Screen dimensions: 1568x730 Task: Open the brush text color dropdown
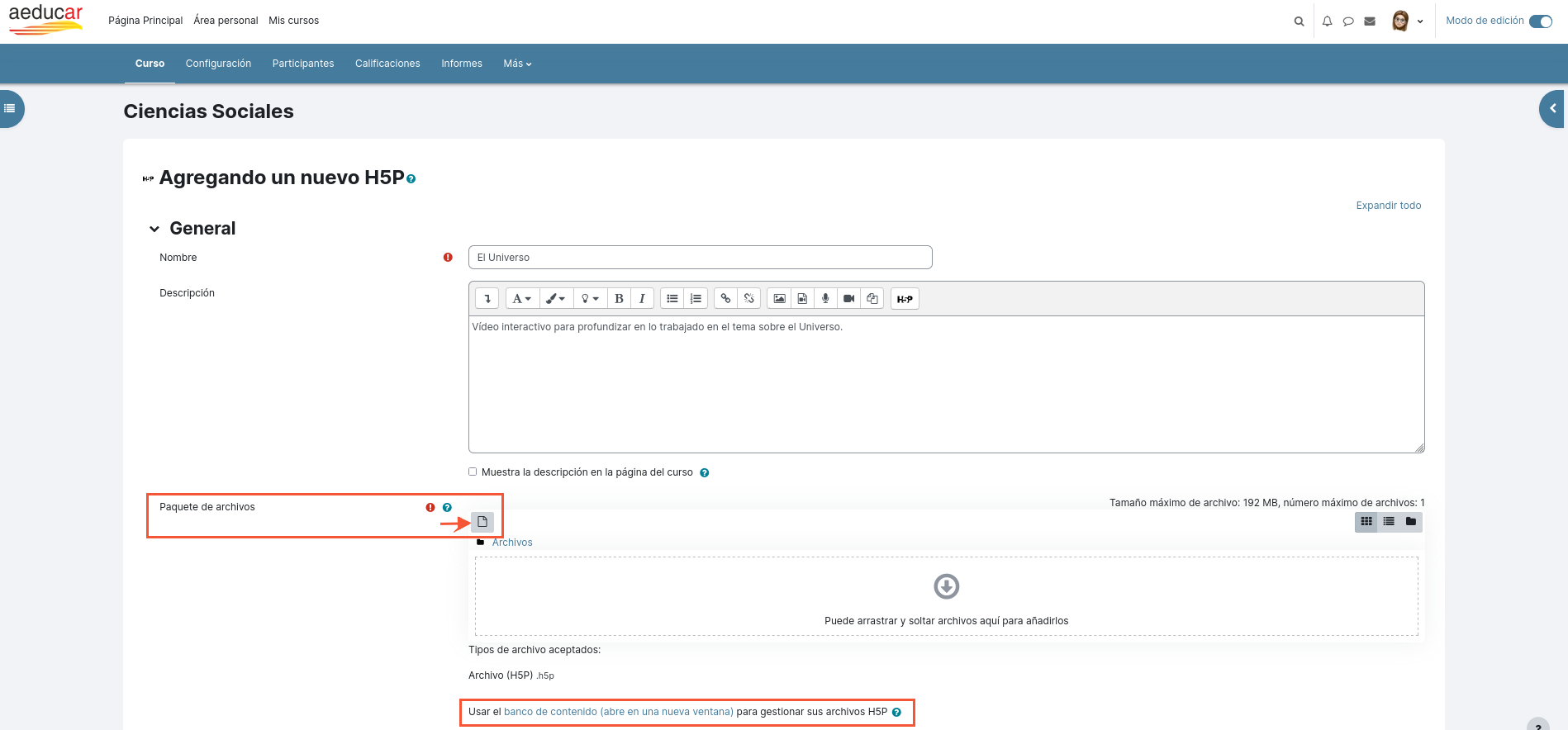[556, 299]
